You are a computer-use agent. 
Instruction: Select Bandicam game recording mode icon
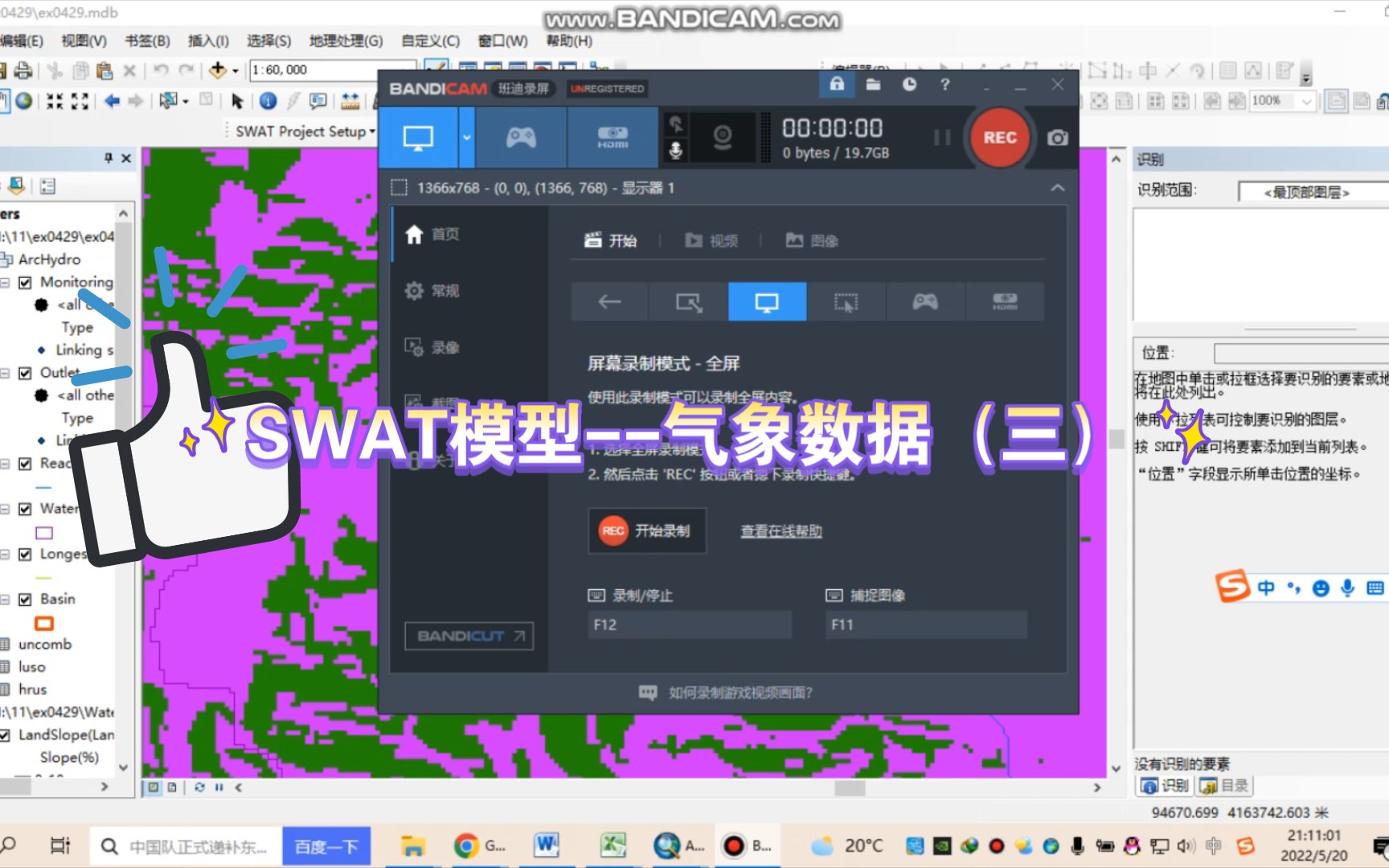coord(521,137)
